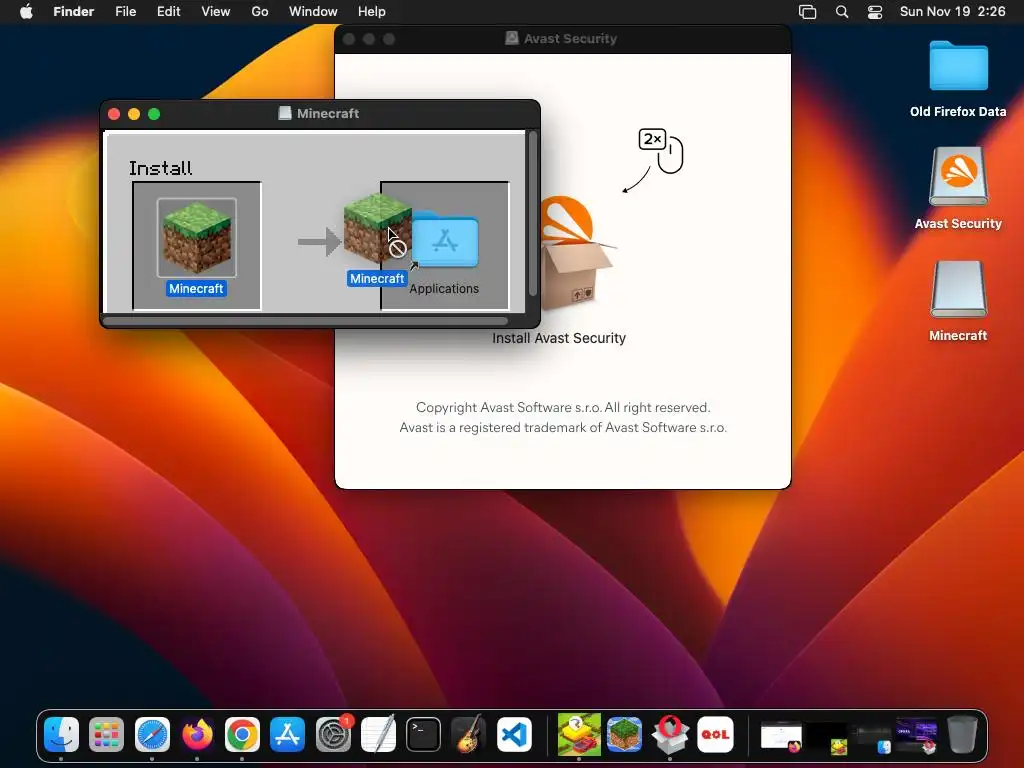Screen dimensions: 1024x768
Task: Click the Install heading in the Minecraft window
Action: 161,168
